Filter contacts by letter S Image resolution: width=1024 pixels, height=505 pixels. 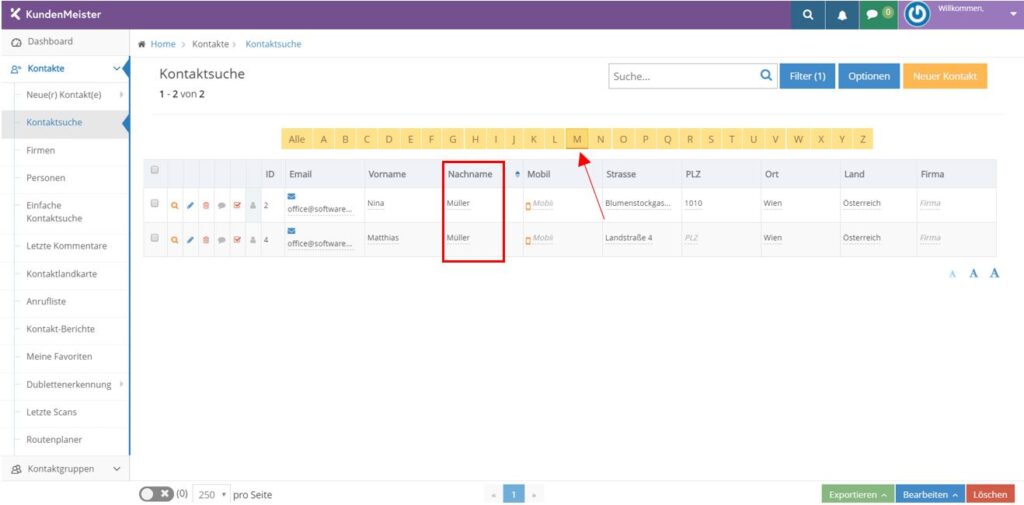pyautogui.click(x=710, y=139)
